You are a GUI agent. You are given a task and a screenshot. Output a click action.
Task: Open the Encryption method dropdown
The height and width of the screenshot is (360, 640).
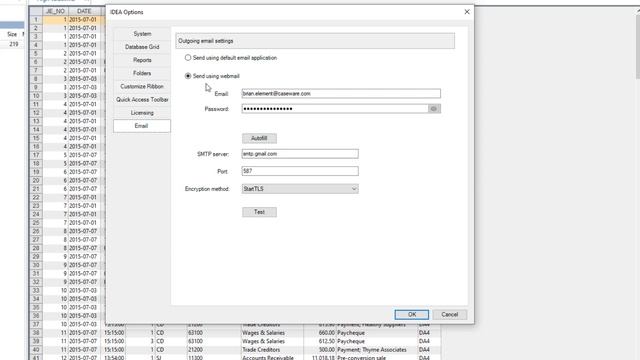pyautogui.click(x=300, y=189)
